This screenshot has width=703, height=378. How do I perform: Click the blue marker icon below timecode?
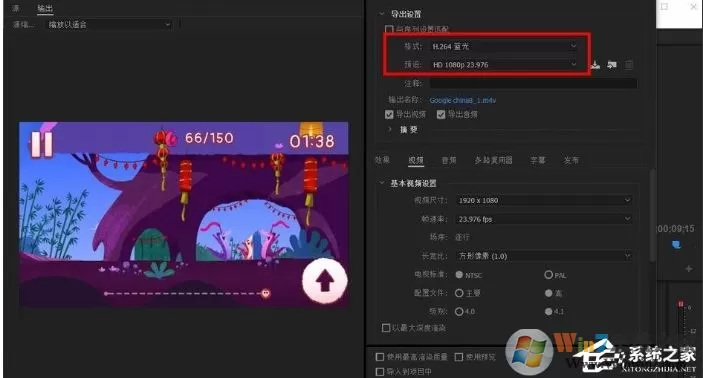[676, 245]
